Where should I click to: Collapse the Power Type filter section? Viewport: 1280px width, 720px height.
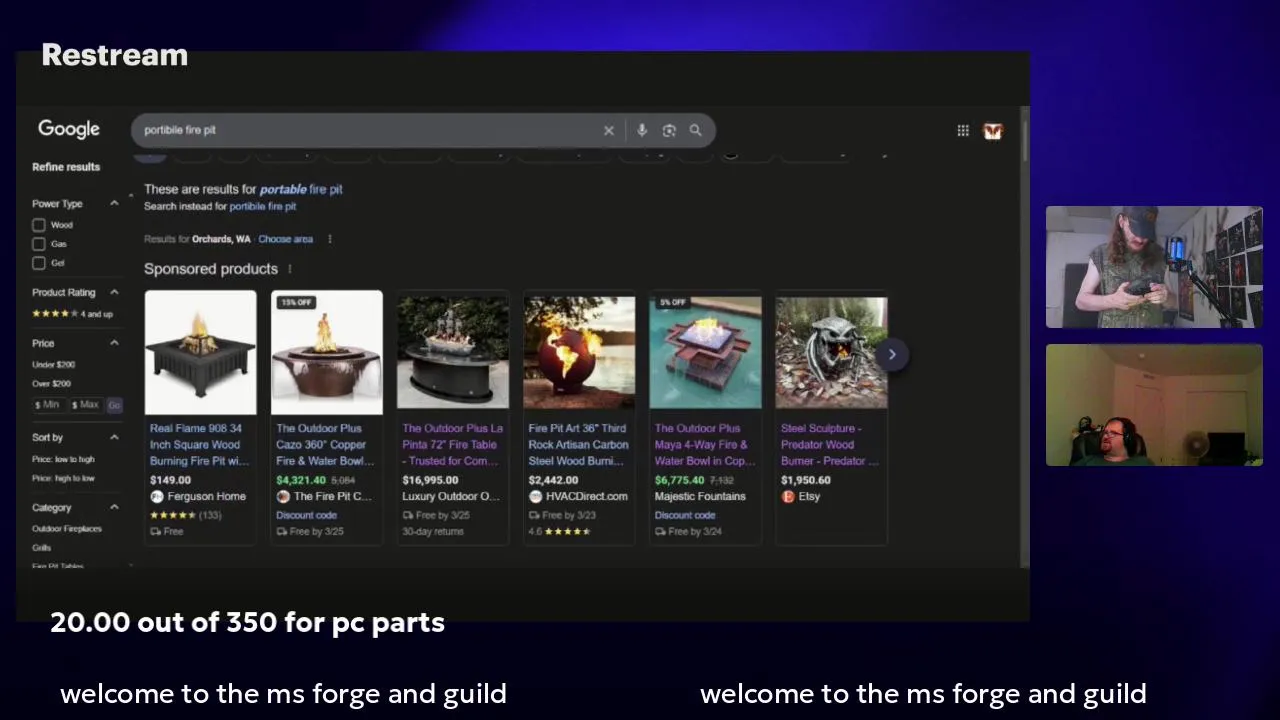click(x=114, y=203)
